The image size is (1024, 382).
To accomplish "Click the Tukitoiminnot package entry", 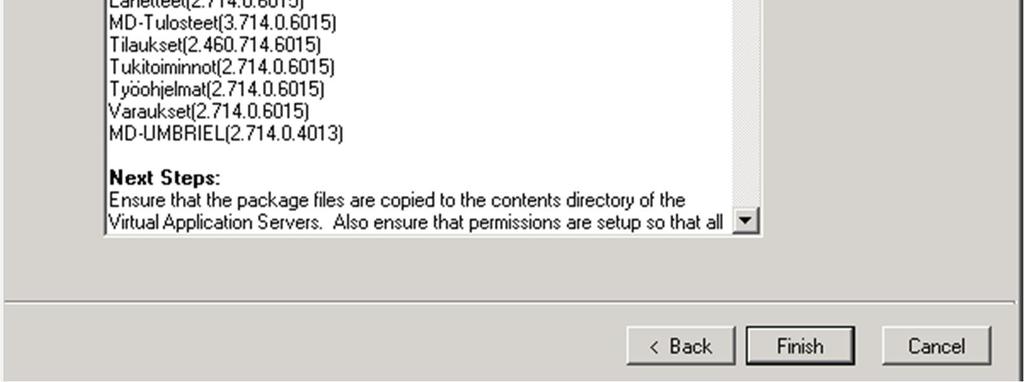I will point(221,67).
